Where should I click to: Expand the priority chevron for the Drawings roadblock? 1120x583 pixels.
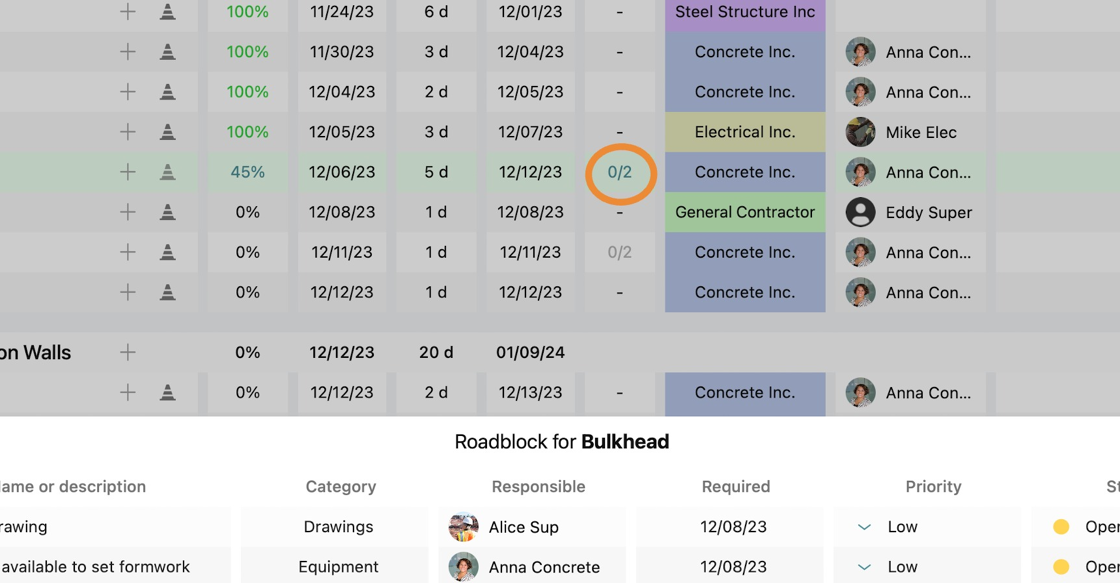pyautogui.click(x=864, y=527)
